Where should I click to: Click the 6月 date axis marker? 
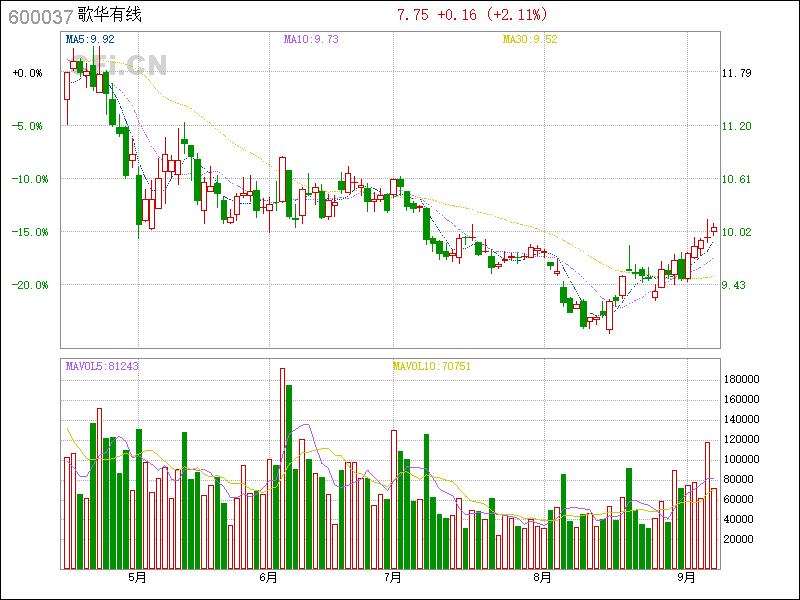(x=268, y=578)
